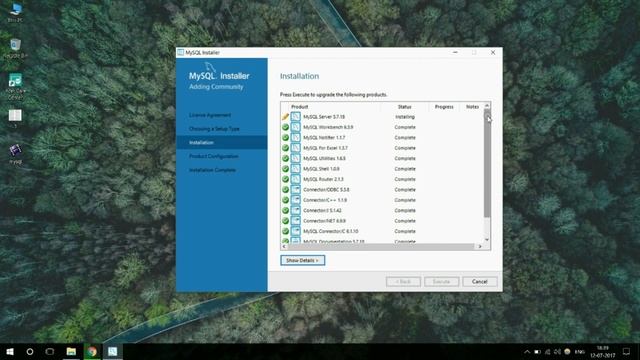Click the Execute button
The image size is (640, 360).
[441, 282]
